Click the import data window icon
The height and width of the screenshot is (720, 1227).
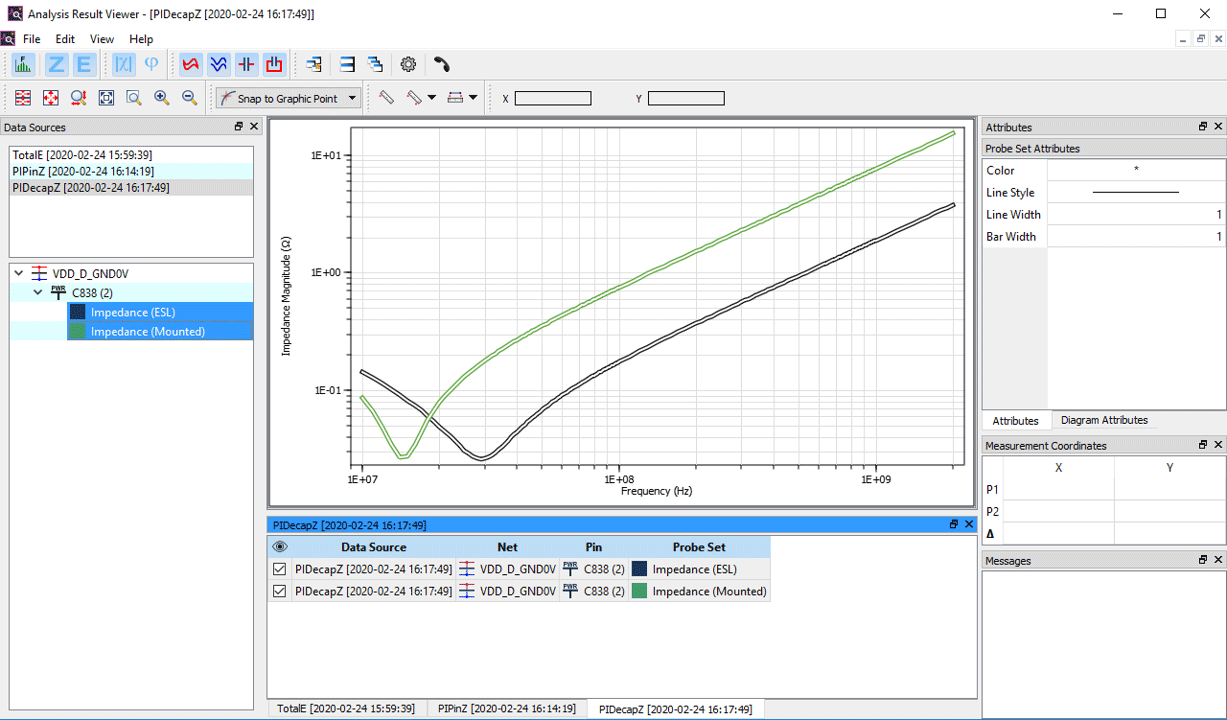tap(314, 65)
